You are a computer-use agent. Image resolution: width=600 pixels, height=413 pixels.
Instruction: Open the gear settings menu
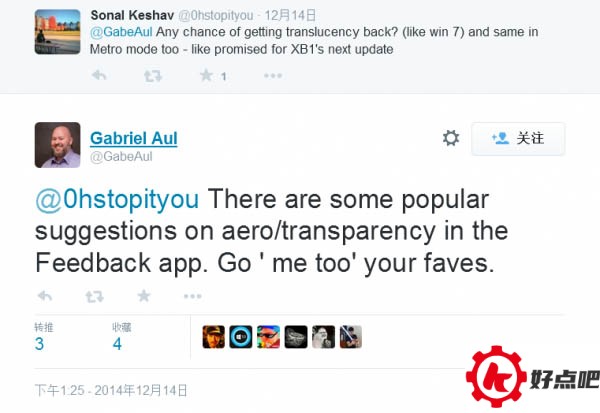click(x=451, y=138)
